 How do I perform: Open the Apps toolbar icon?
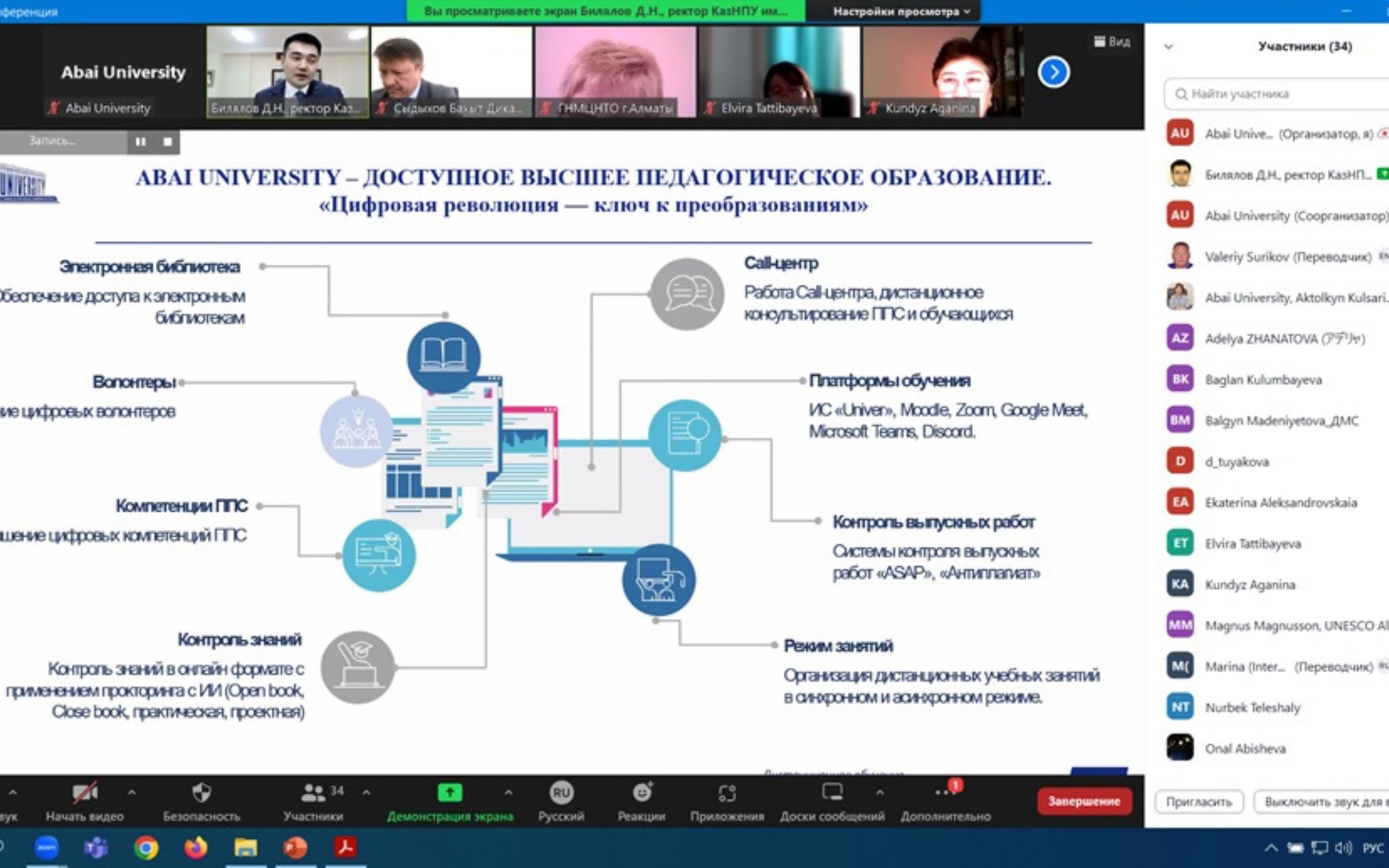click(x=727, y=793)
